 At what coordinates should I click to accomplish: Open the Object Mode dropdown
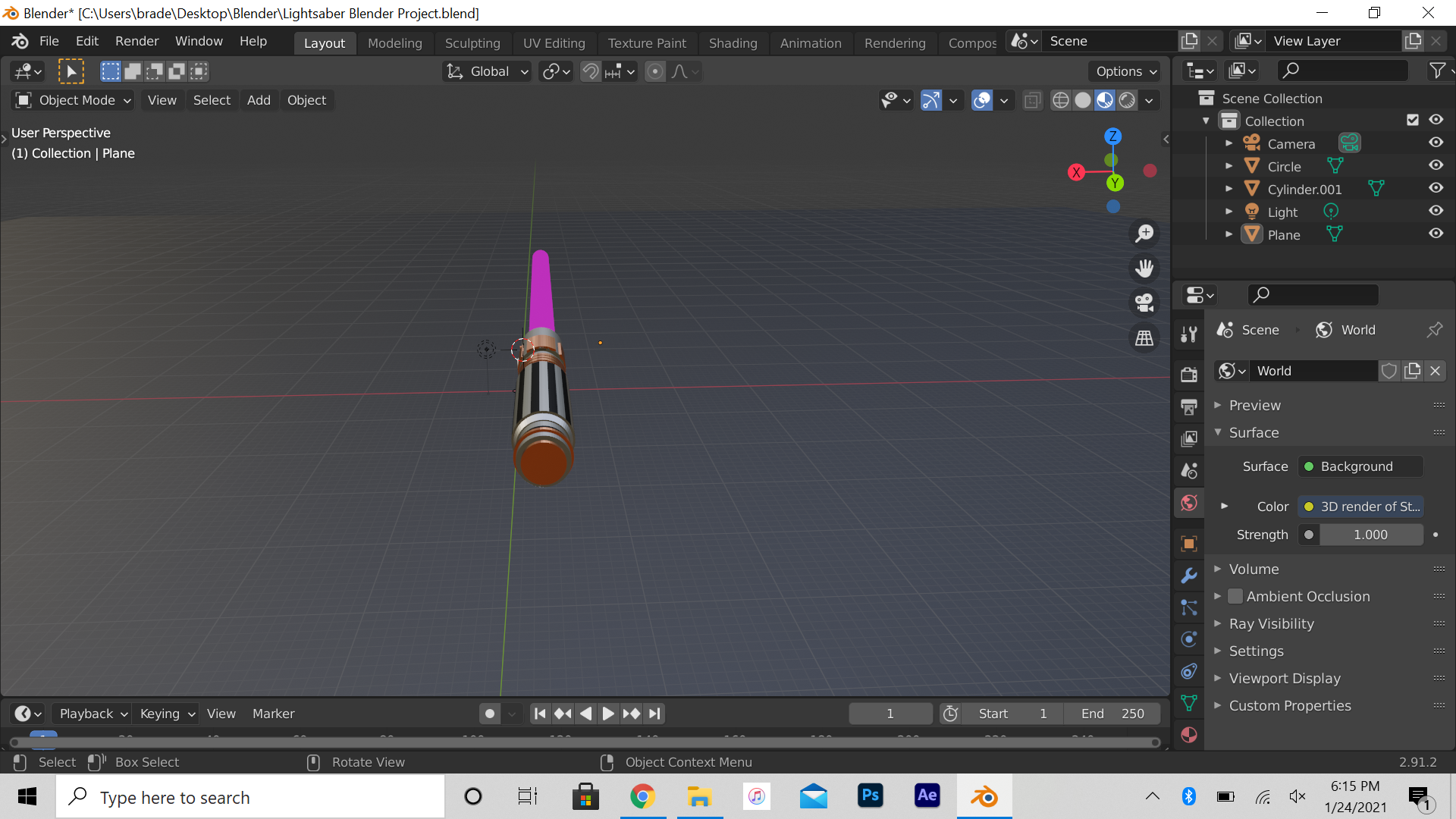73,100
